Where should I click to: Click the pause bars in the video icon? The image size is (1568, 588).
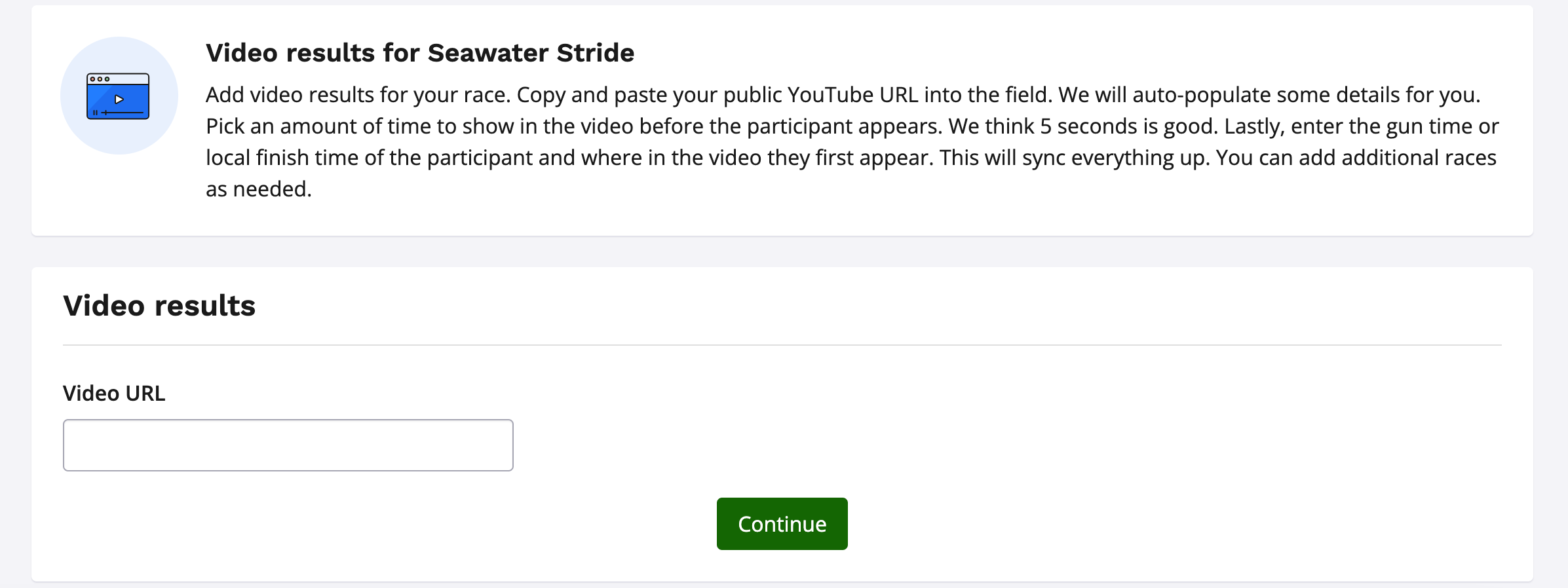pyautogui.click(x=95, y=113)
